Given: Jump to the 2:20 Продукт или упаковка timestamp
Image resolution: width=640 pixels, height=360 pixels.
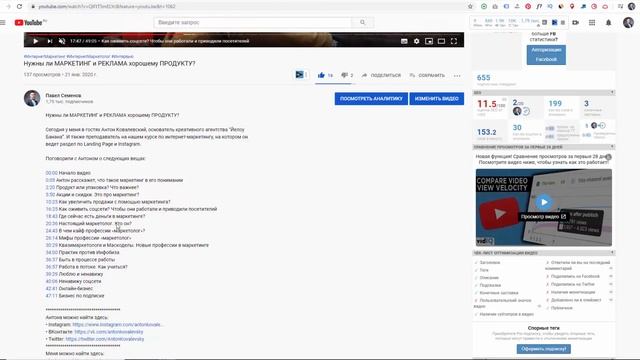Looking at the screenshot, I should [x=50, y=187].
